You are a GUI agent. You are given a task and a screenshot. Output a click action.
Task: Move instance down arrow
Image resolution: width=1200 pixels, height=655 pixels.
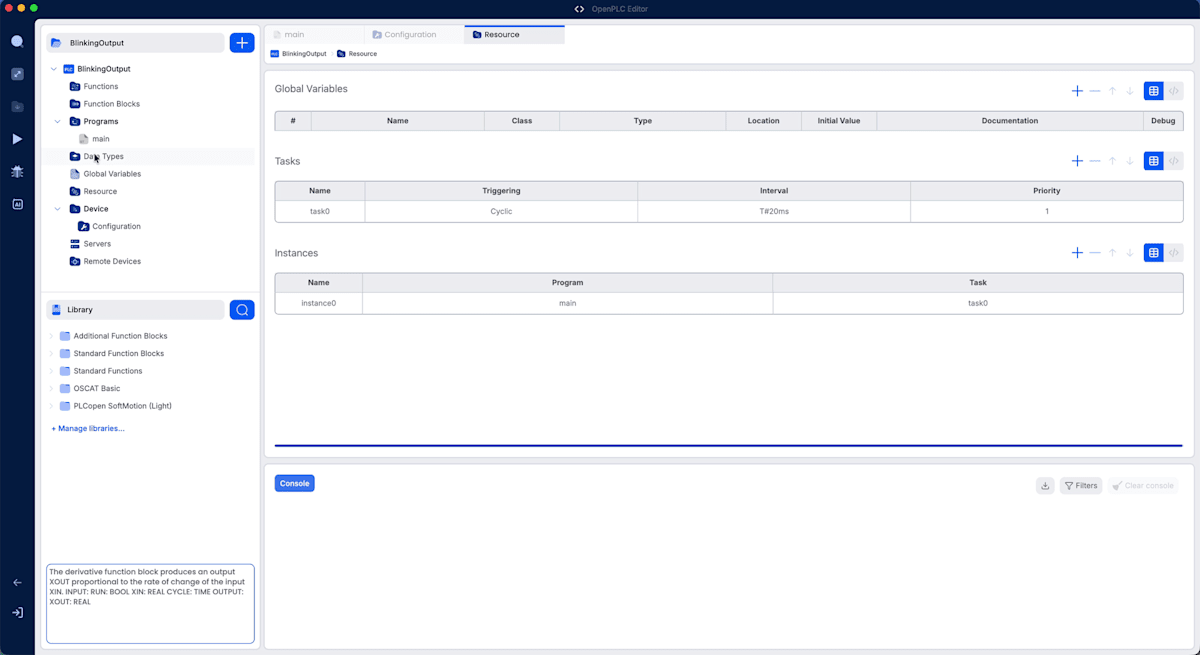(1130, 253)
